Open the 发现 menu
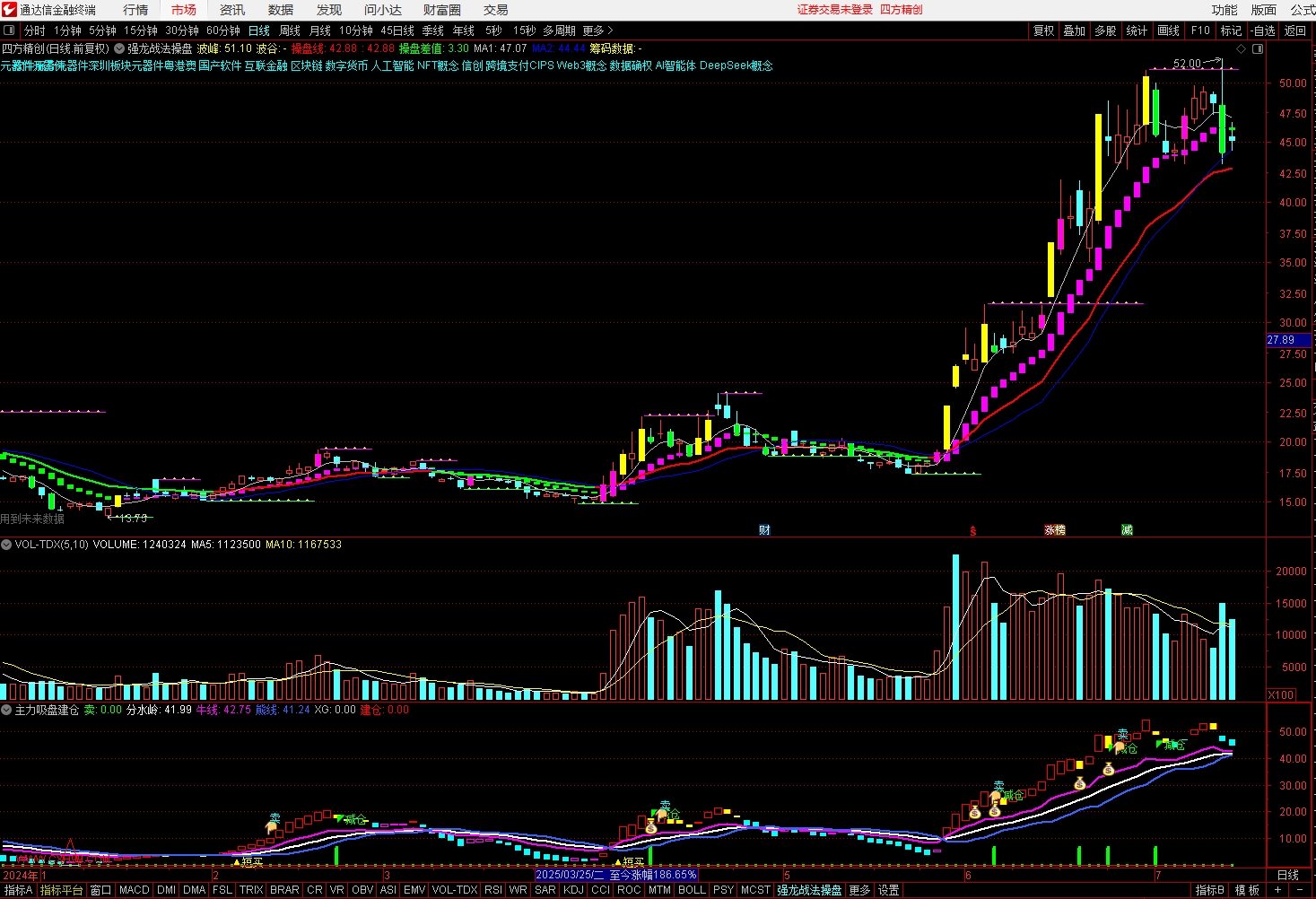The width and height of the screenshot is (1316, 899). pyautogui.click(x=329, y=10)
